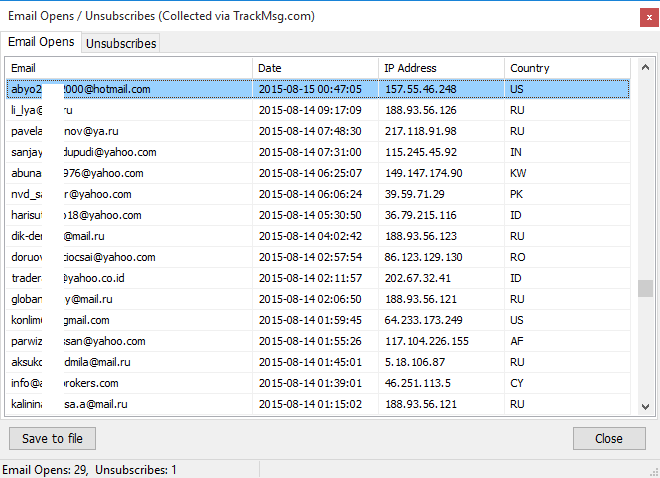Select IP address 202.67.32.41

(x=418, y=278)
